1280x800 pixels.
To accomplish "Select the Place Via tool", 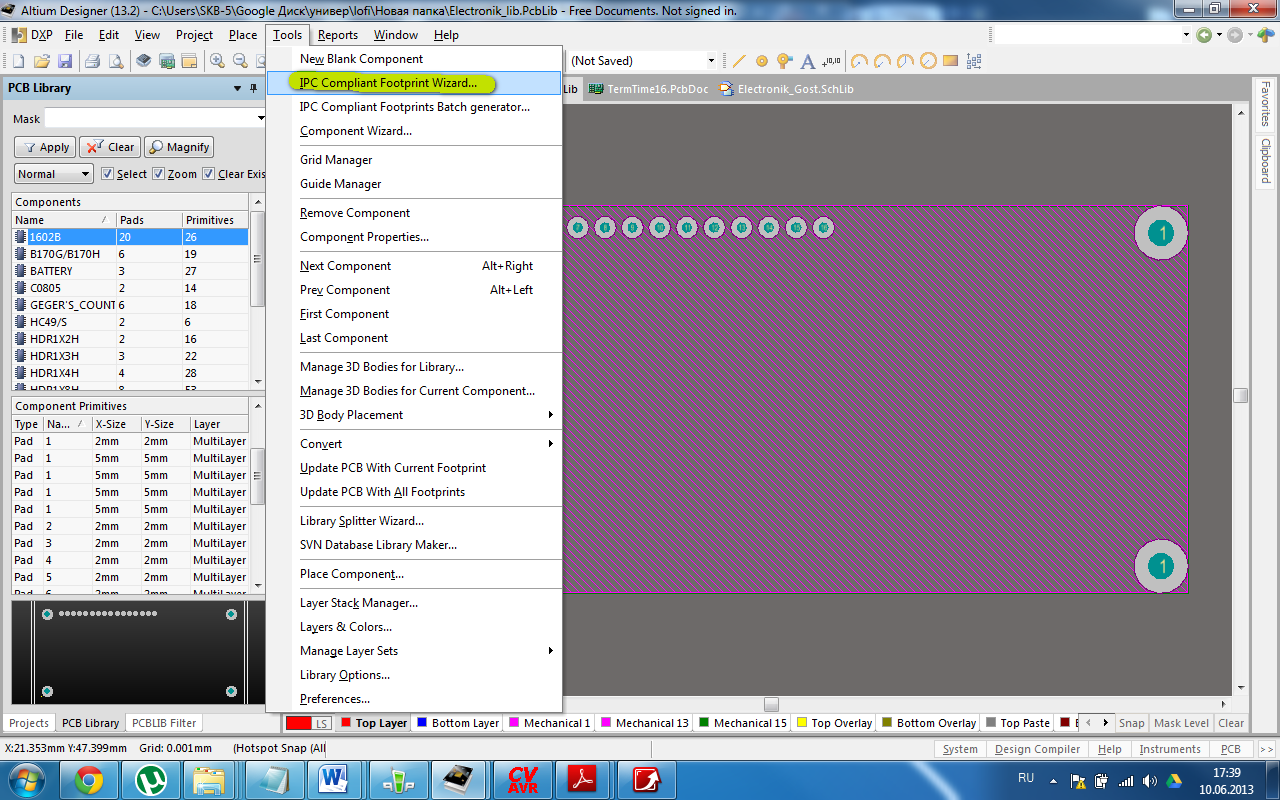I will pos(785,61).
